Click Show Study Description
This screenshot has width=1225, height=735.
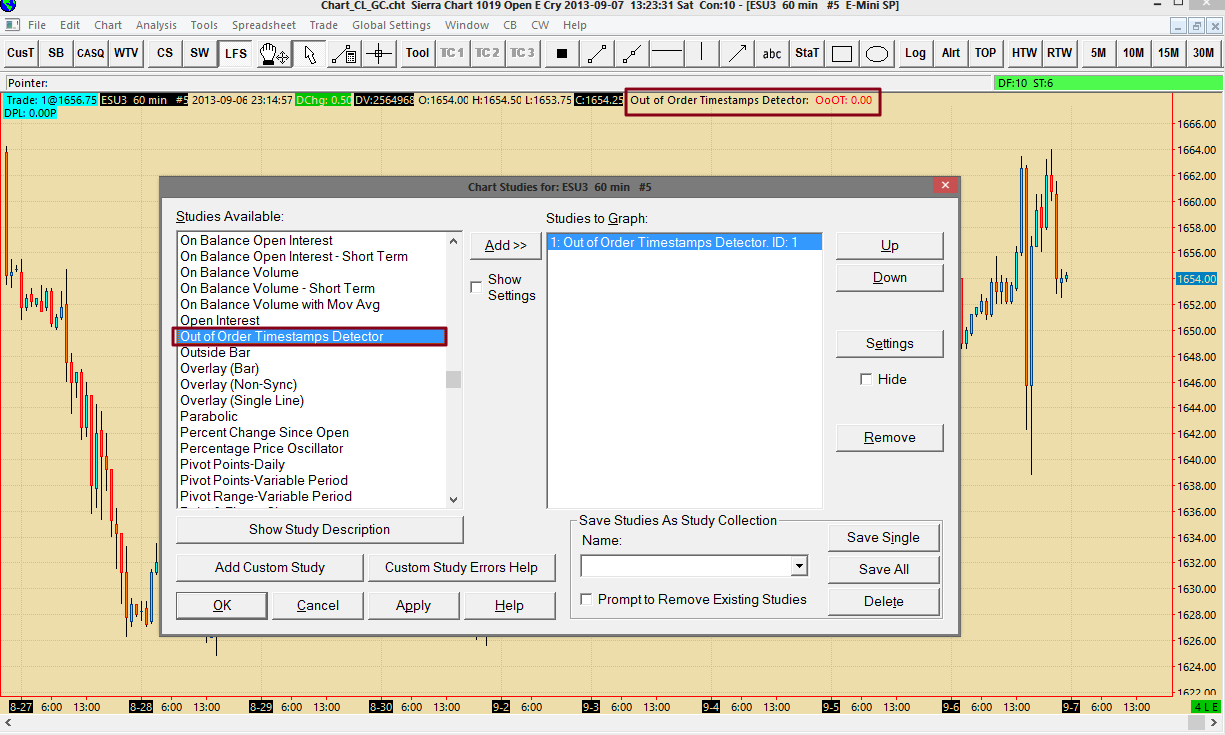point(320,529)
